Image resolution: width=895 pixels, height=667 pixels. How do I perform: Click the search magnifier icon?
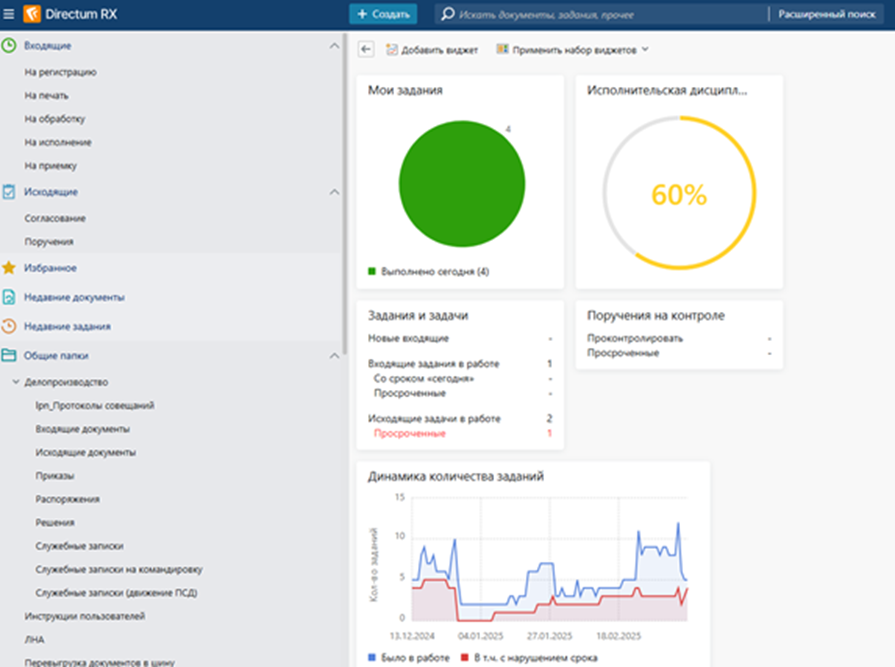point(448,14)
